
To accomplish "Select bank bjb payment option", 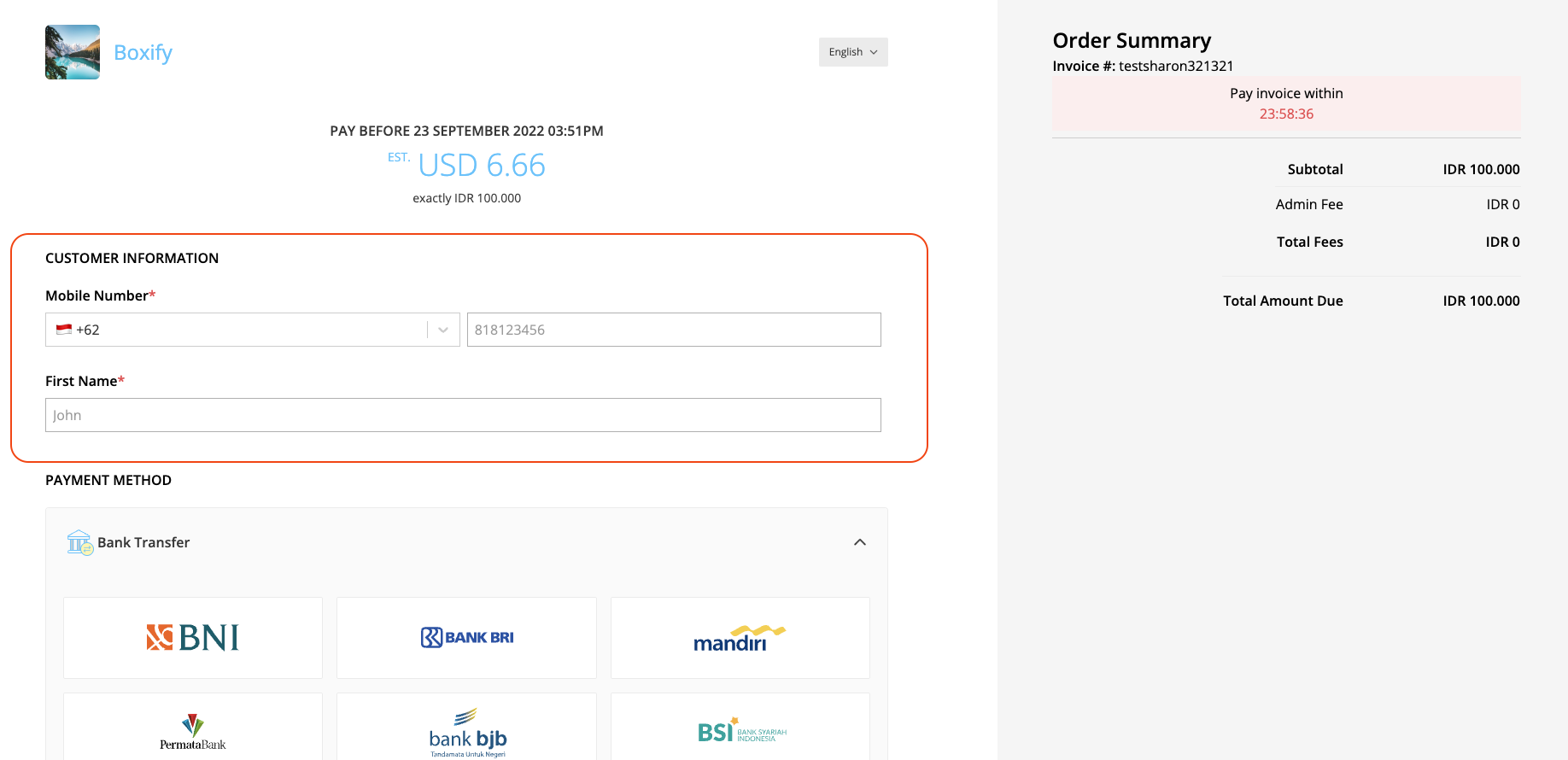I will click(466, 727).
